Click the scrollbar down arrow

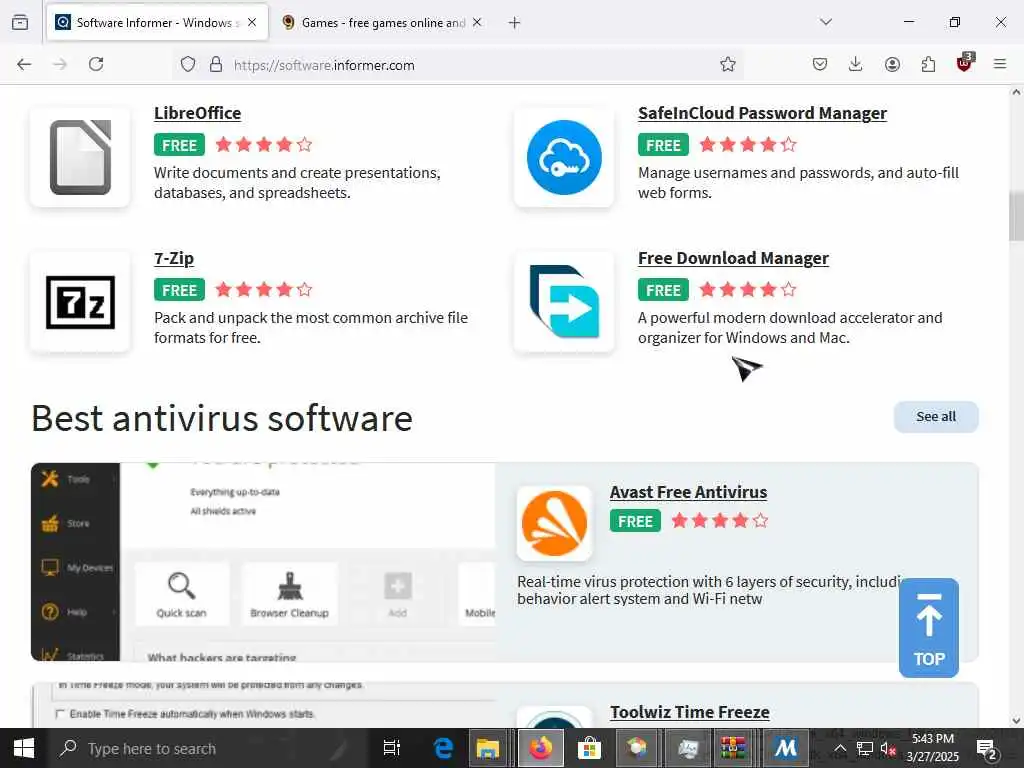tap(1016, 720)
